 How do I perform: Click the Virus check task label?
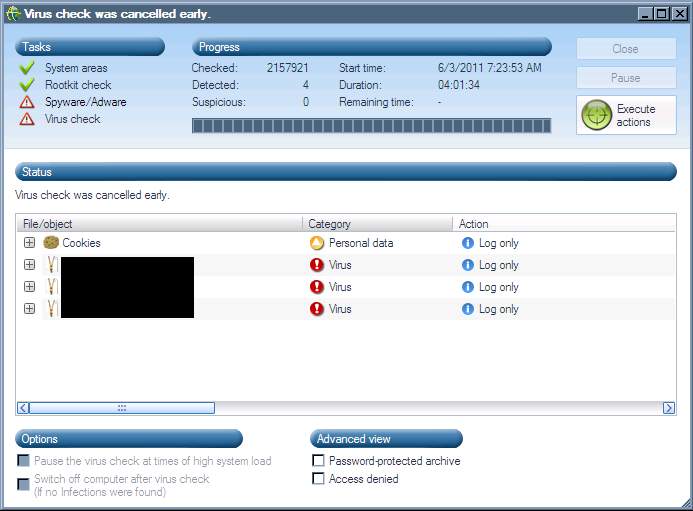(x=72, y=119)
